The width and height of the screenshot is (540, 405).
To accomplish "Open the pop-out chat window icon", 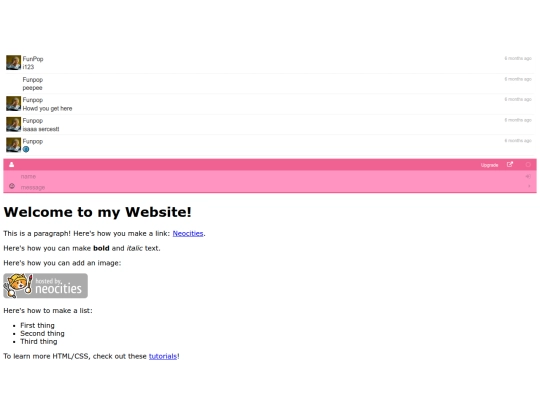I will pyautogui.click(x=510, y=165).
